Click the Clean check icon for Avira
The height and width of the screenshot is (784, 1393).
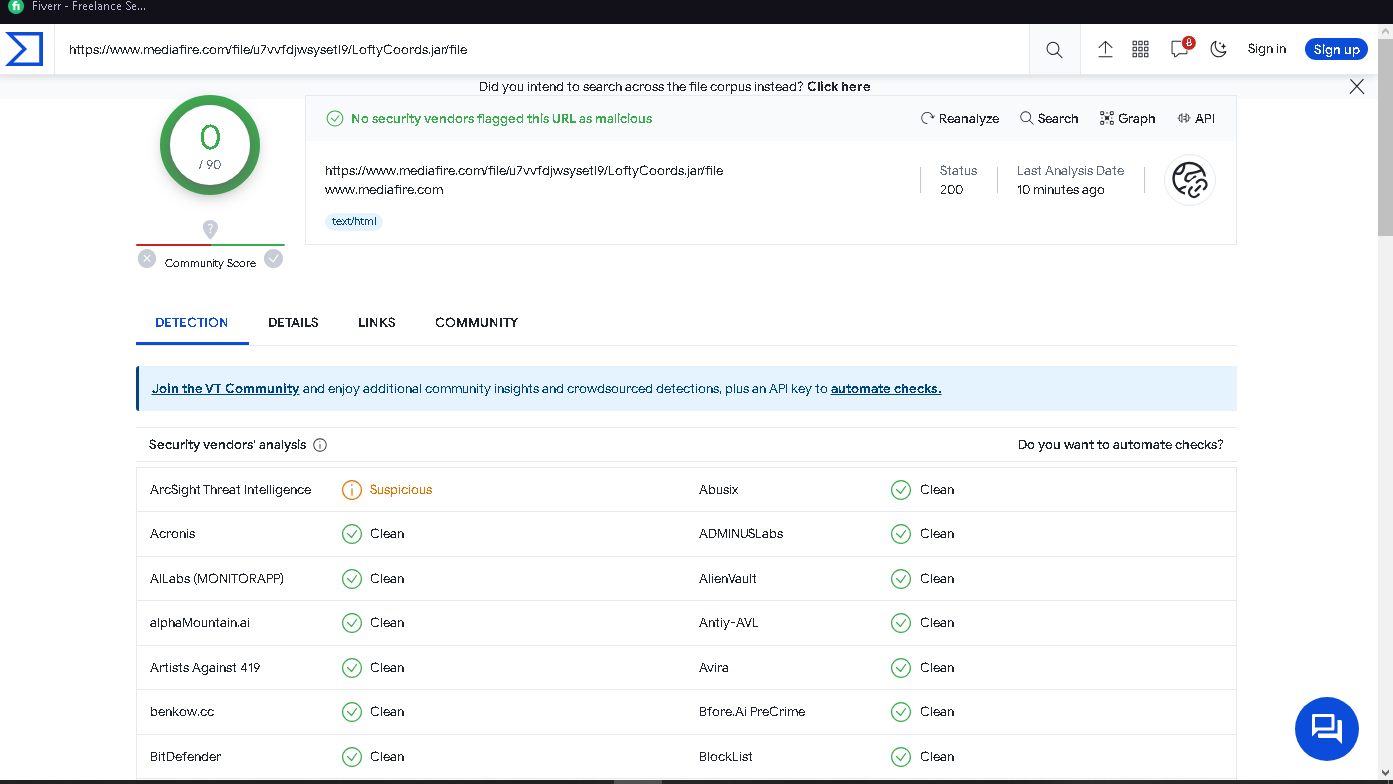tap(901, 668)
